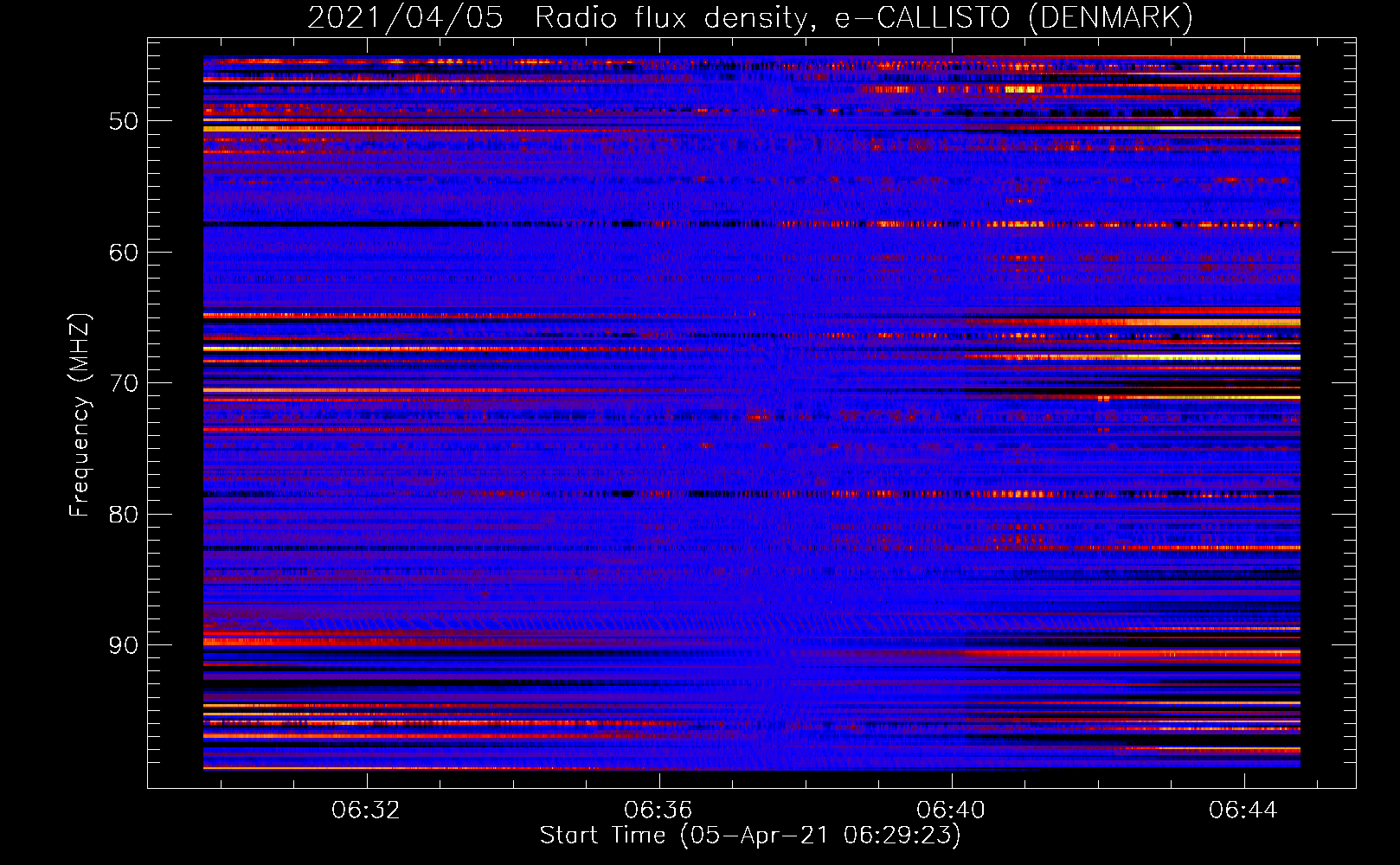Click the '06:40' time tick label

coord(951,811)
